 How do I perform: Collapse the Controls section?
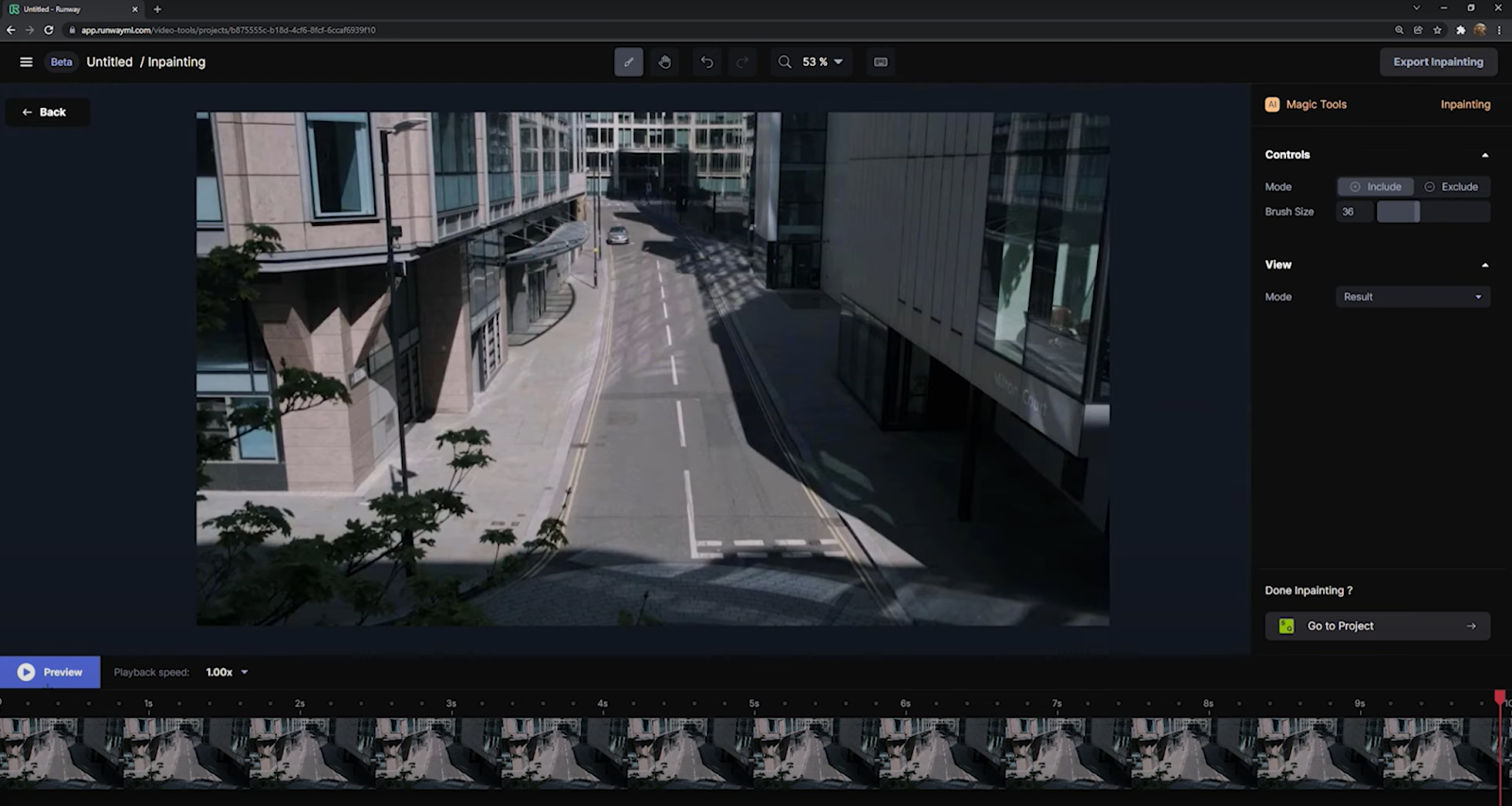click(x=1485, y=155)
